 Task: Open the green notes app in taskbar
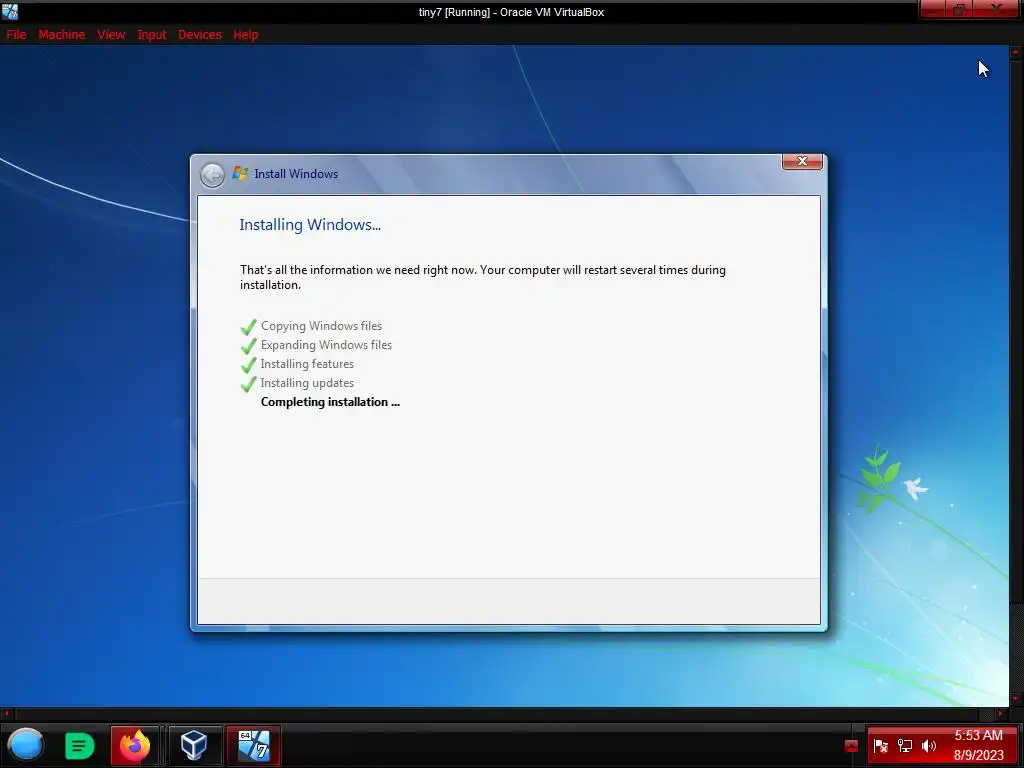80,746
